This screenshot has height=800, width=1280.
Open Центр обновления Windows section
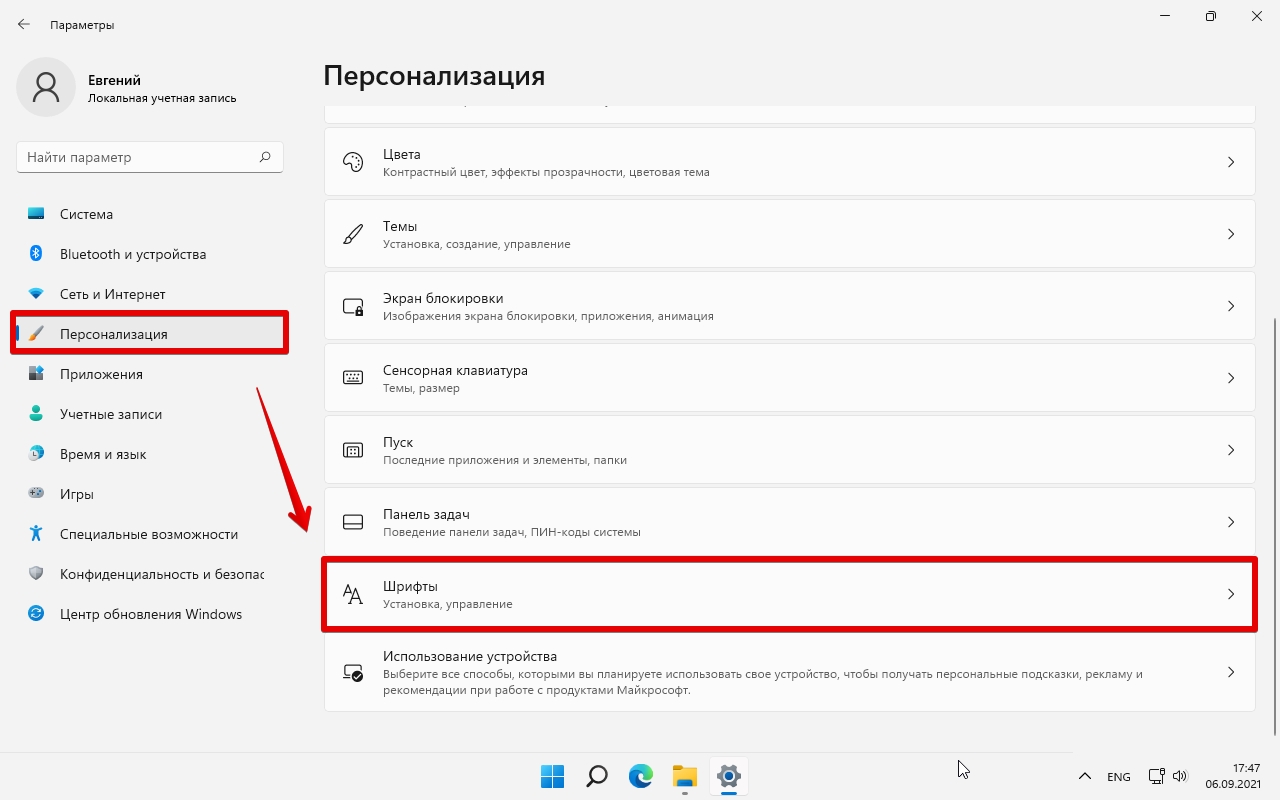click(150, 614)
